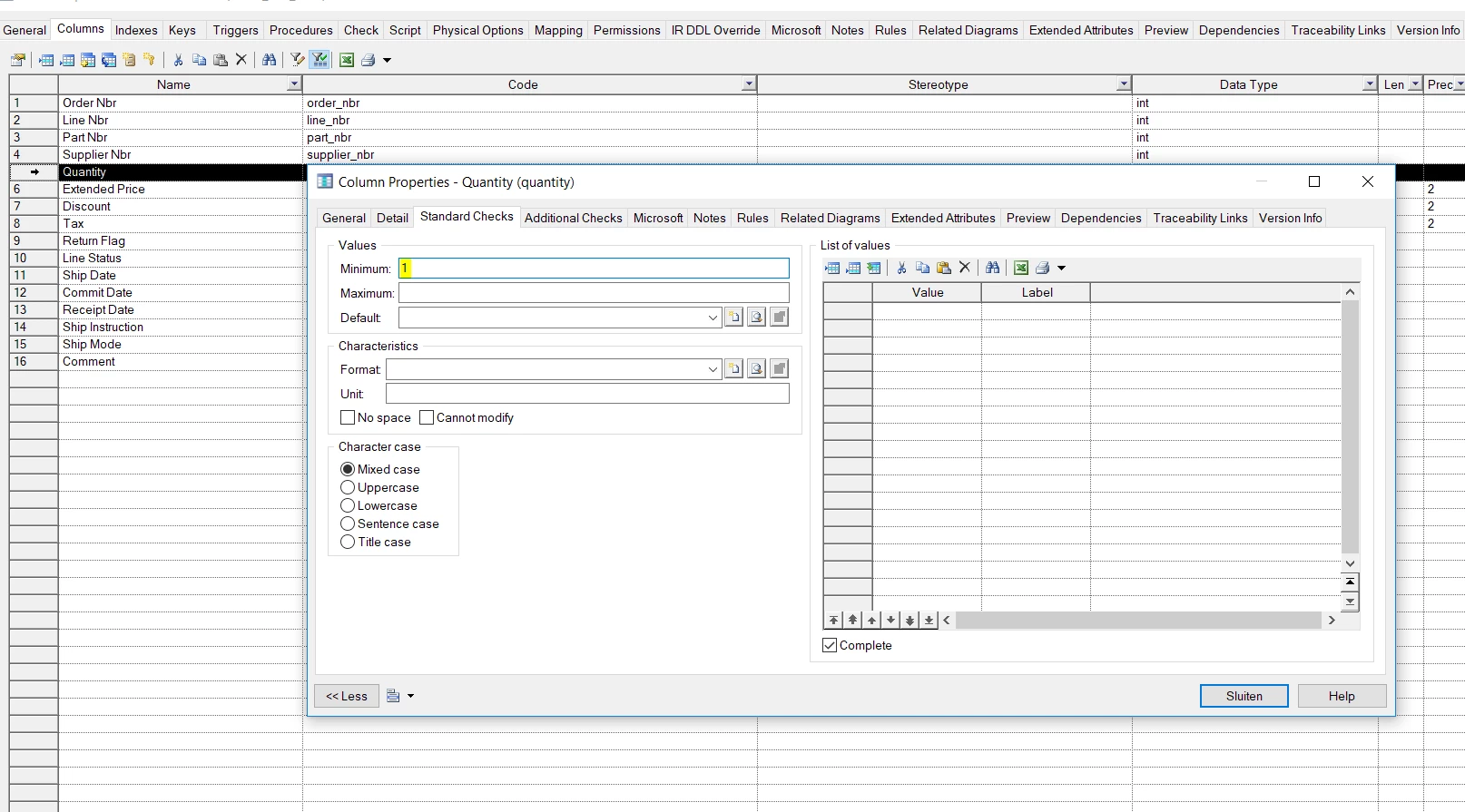Move value to bottom in List of values

tap(929, 620)
